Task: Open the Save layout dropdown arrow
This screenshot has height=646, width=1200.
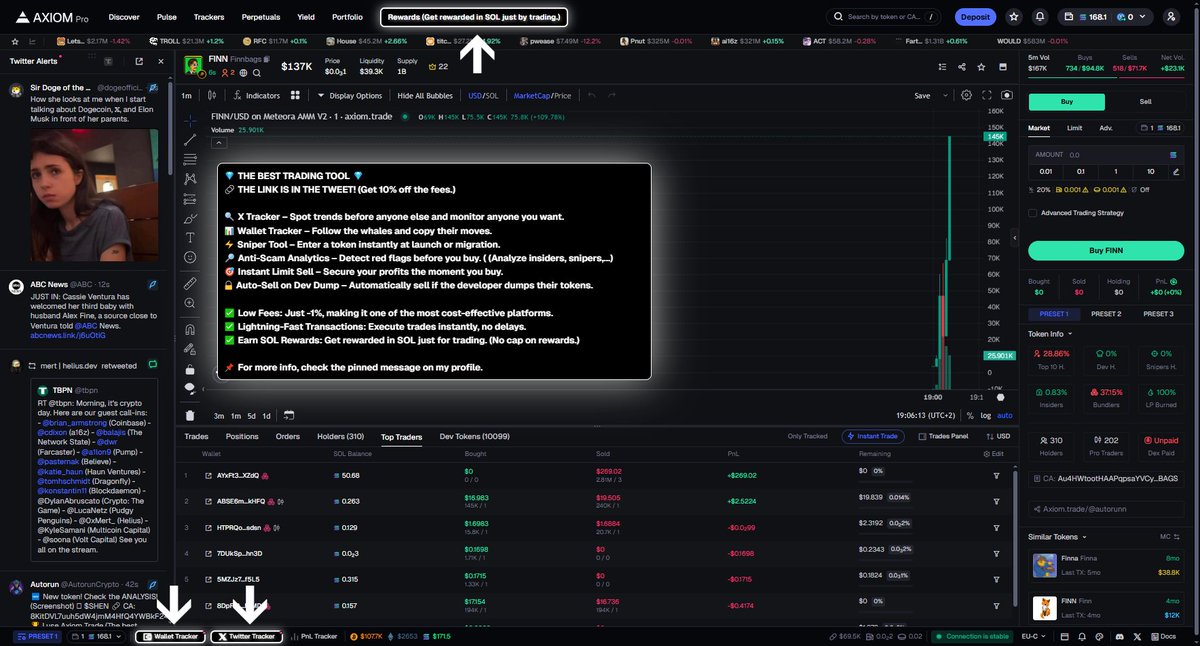Action: (944, 95)
